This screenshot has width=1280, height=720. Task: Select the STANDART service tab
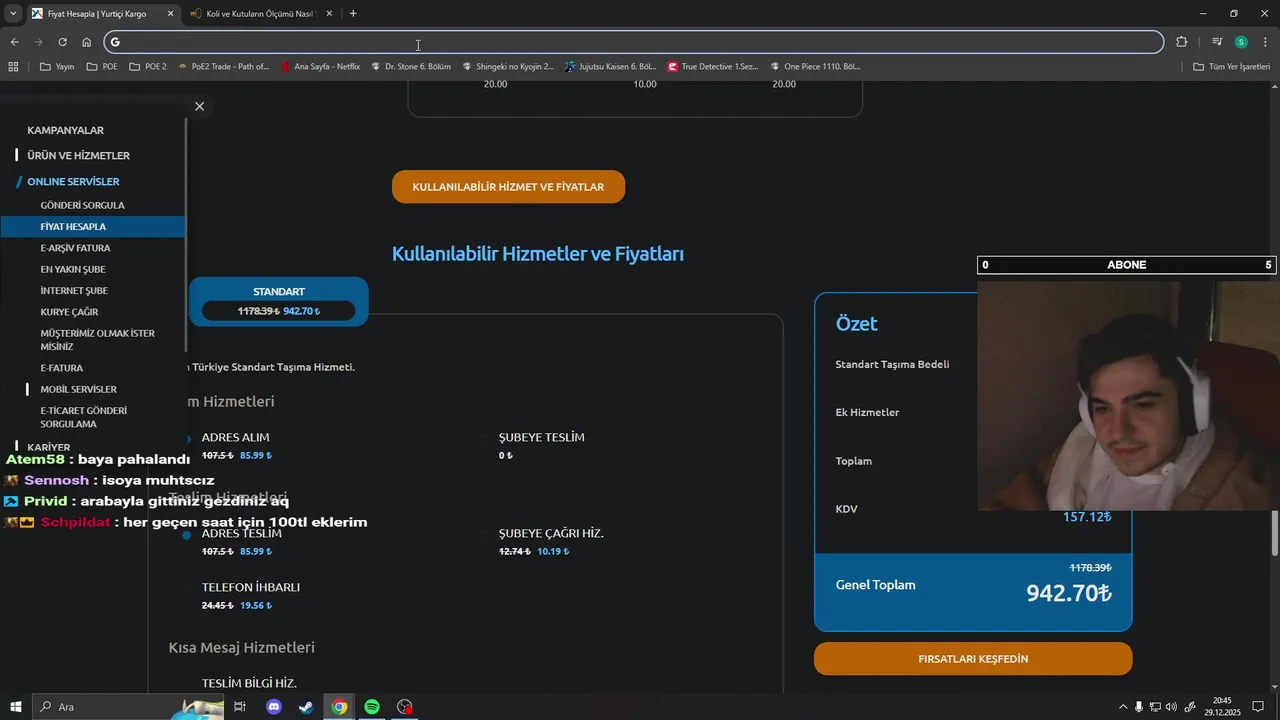[x=278, y=302]
